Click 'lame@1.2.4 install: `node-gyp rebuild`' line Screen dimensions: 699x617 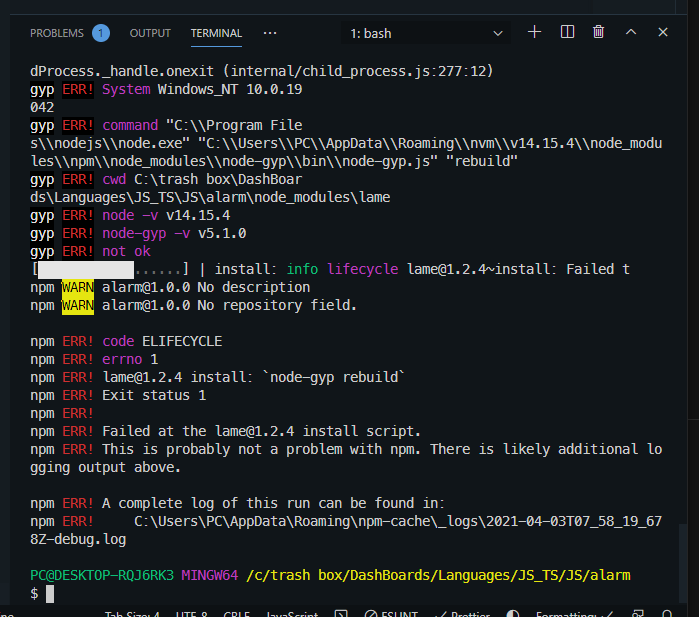point(254,377)
